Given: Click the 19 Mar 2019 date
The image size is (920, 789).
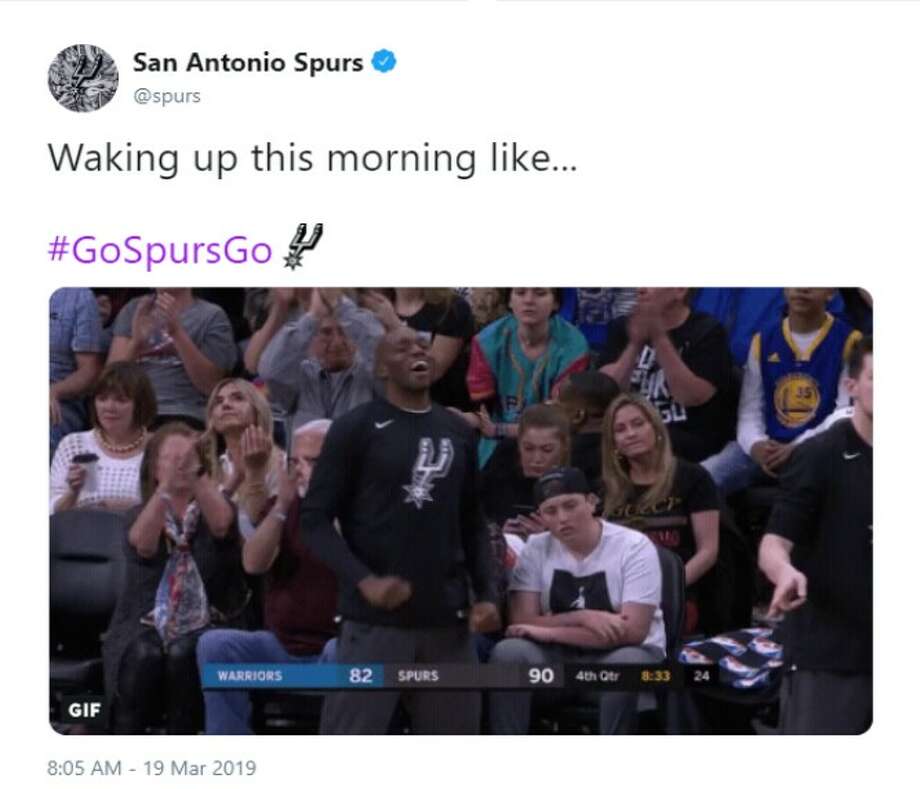Looking at the screenshot, I should (x=200, y=768).
